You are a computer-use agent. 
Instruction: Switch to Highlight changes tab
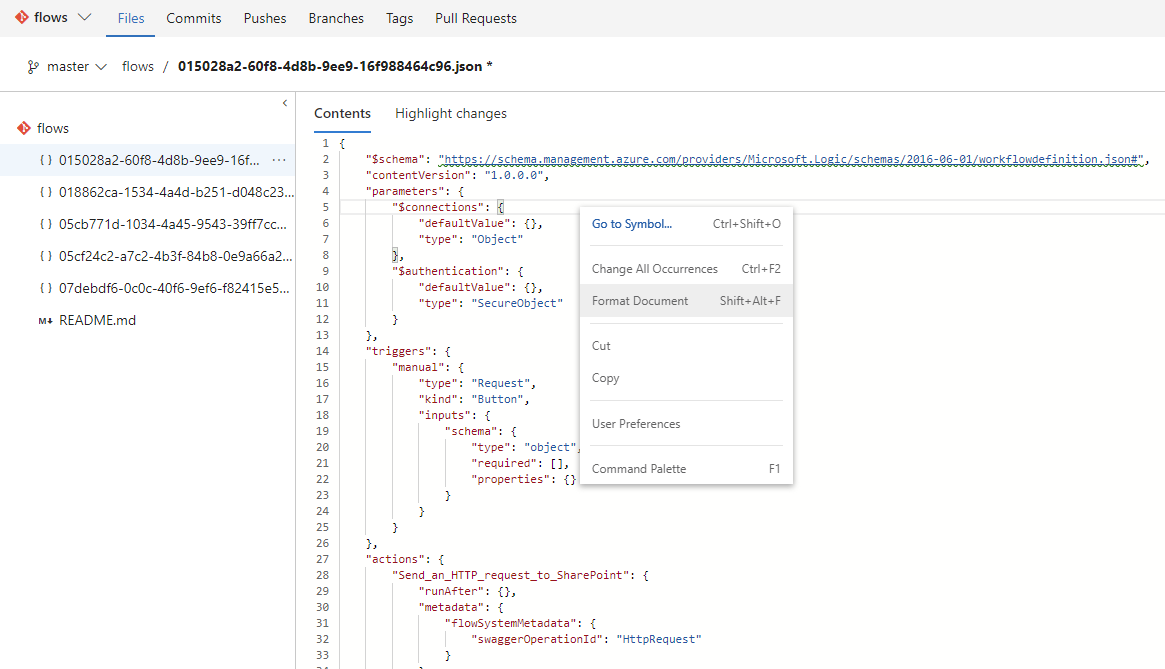tap(450, 113)
